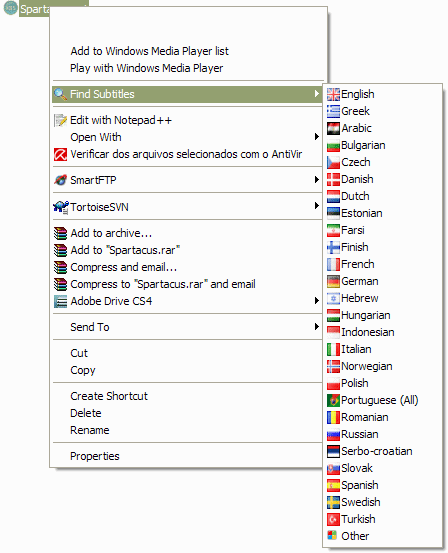Click the Hebrew flag icon
The image size is (448, 553).
[333, 298]
